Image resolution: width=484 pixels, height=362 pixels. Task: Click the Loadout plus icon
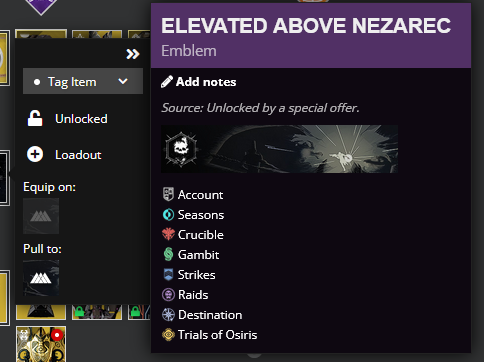click(35, 154)
